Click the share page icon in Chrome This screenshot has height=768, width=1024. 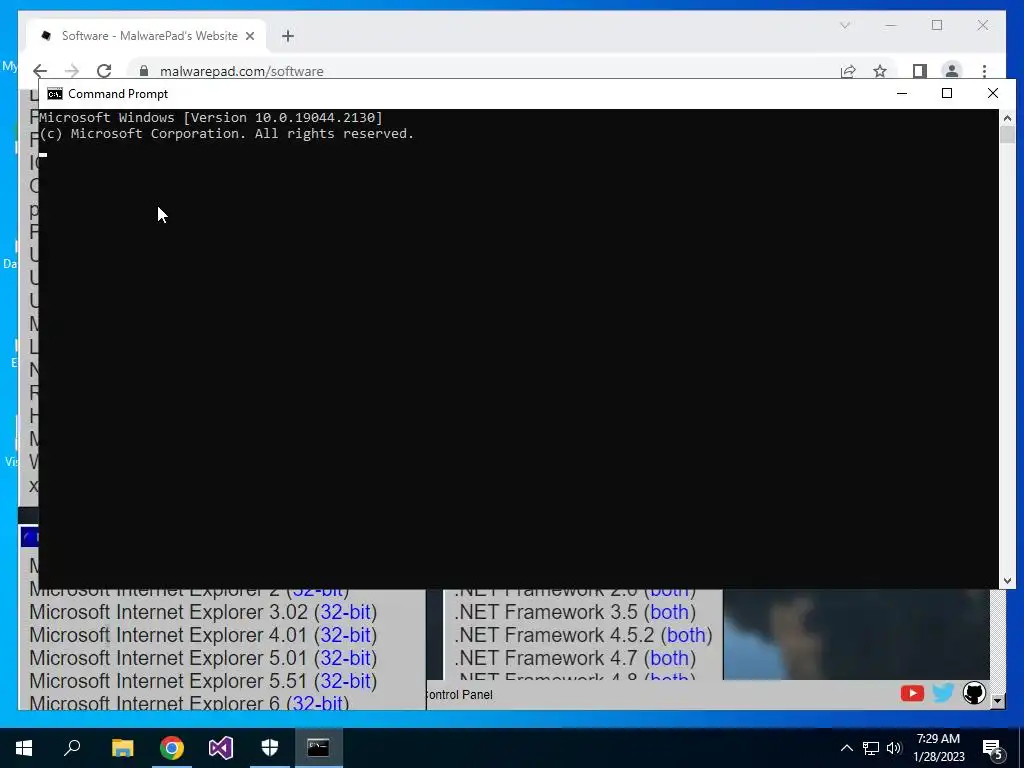[848, 71]
